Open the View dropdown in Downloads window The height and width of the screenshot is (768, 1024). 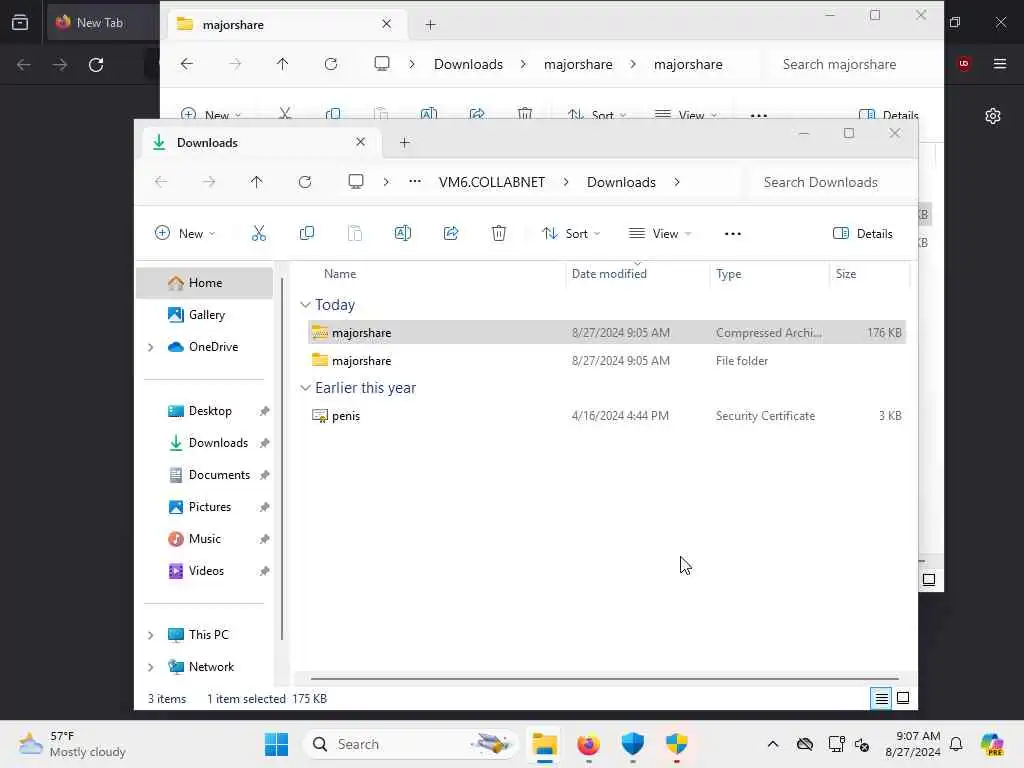[x=659, y=233]
